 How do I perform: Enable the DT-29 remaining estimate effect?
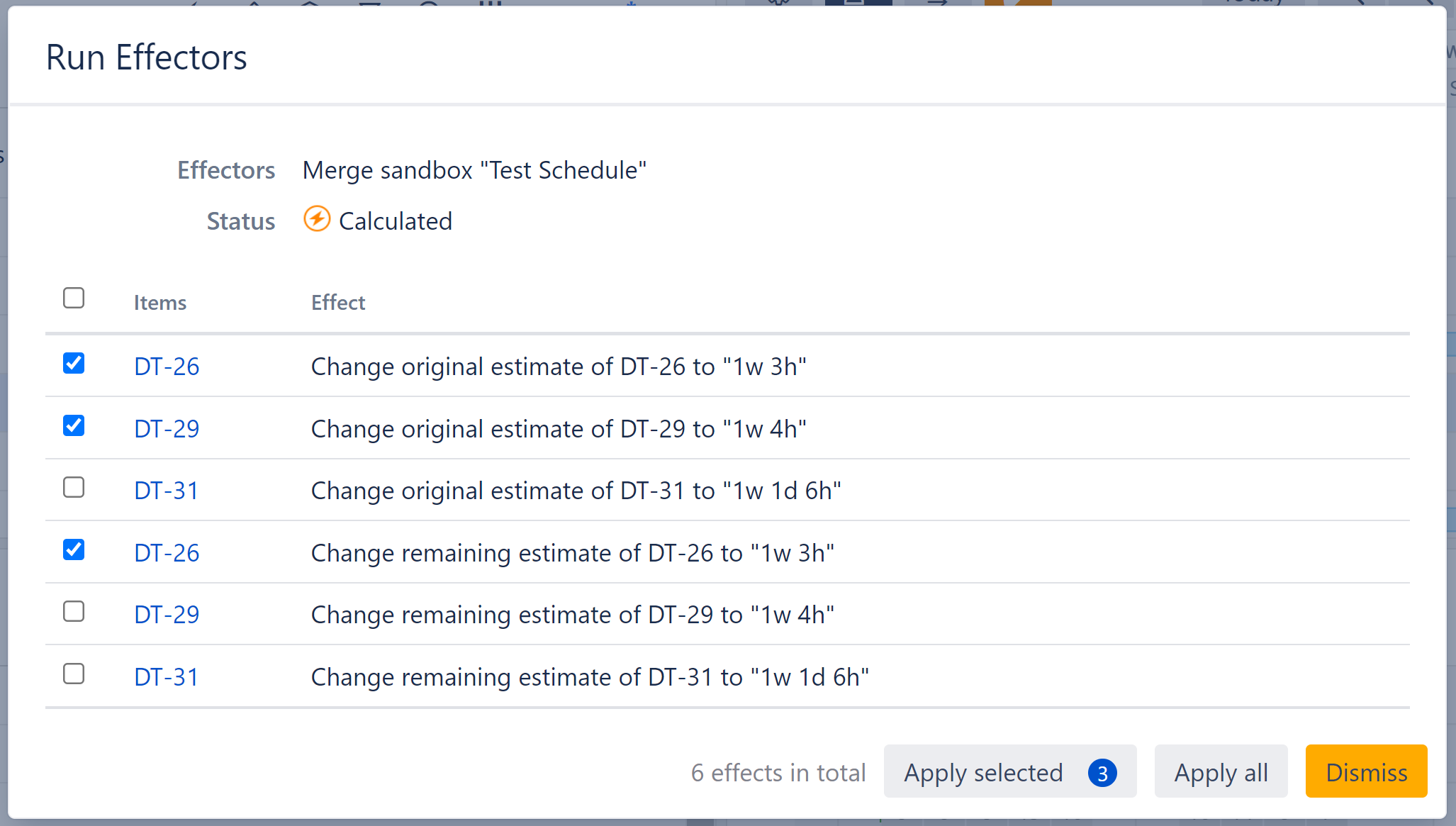[x=74, y=612]
